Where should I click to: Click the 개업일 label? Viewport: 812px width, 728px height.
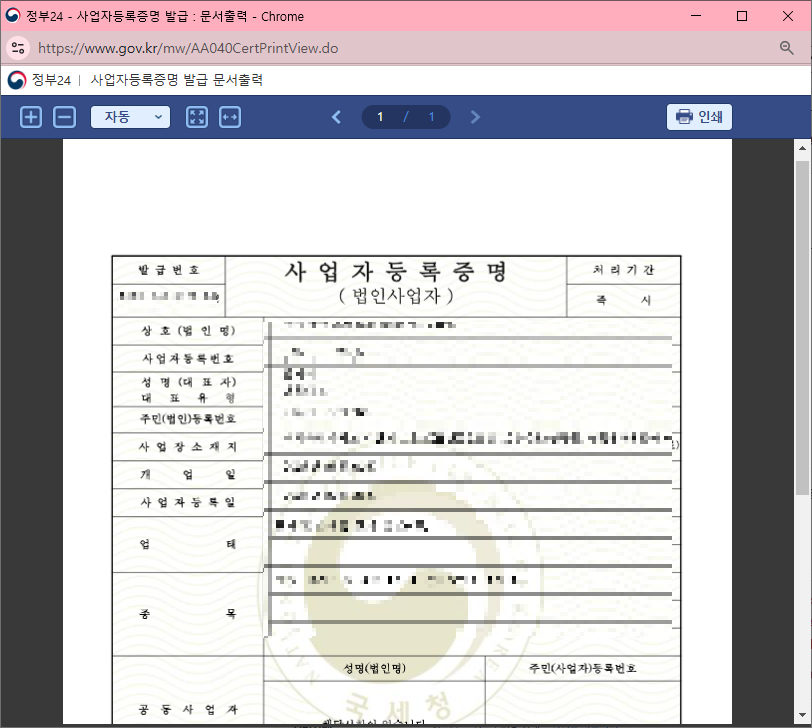[x=188, y=474]
